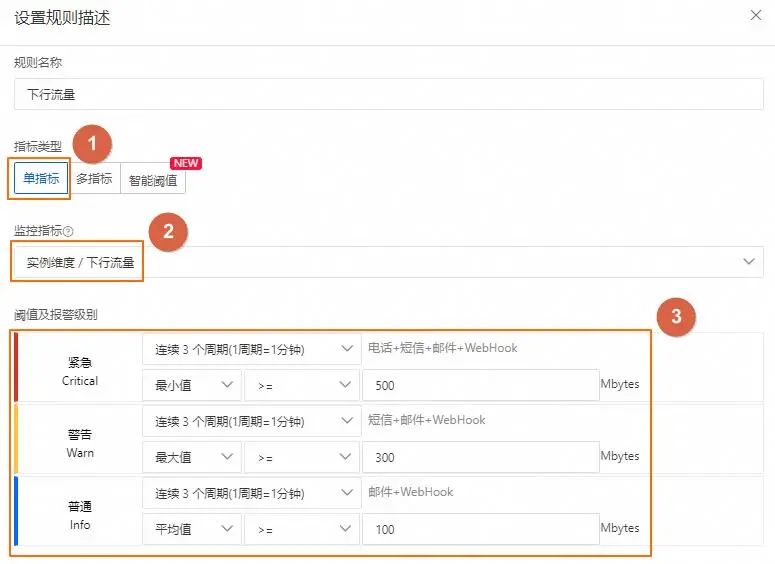
Task: Click the Critical threshold field showing 500
Action: tap(480, 385)
